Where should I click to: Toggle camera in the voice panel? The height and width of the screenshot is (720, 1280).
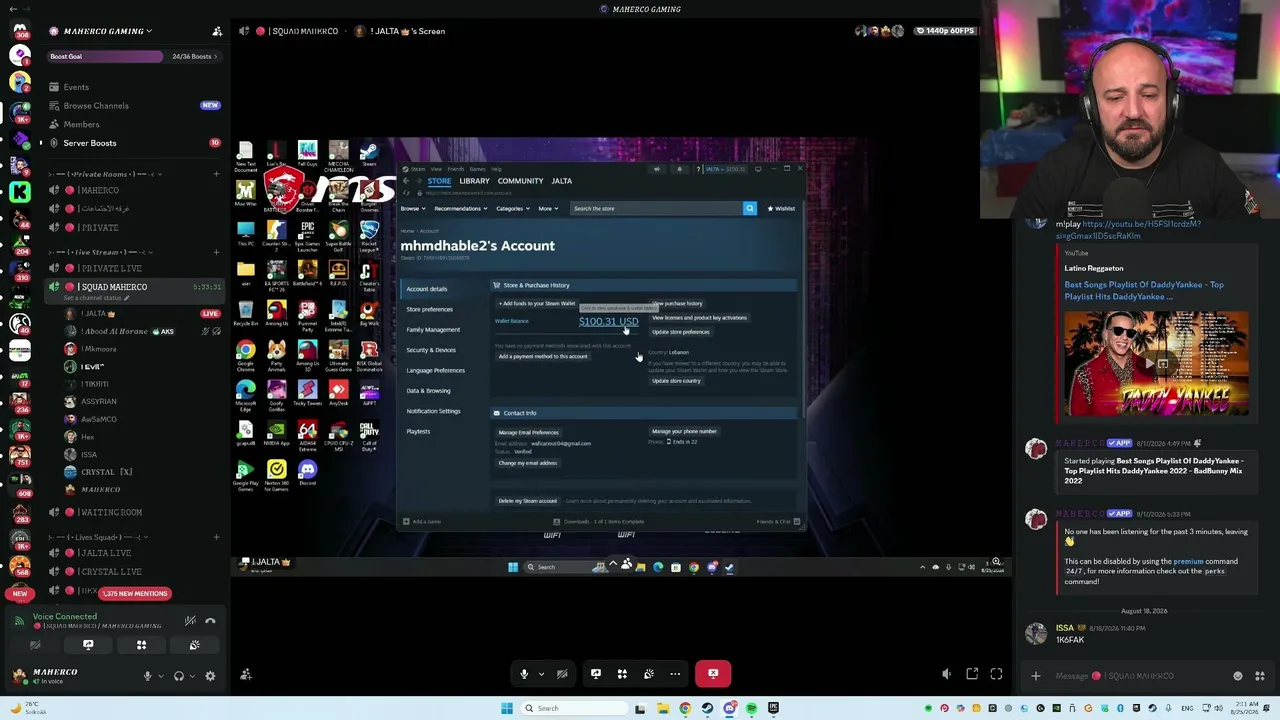tap(35, 645)
